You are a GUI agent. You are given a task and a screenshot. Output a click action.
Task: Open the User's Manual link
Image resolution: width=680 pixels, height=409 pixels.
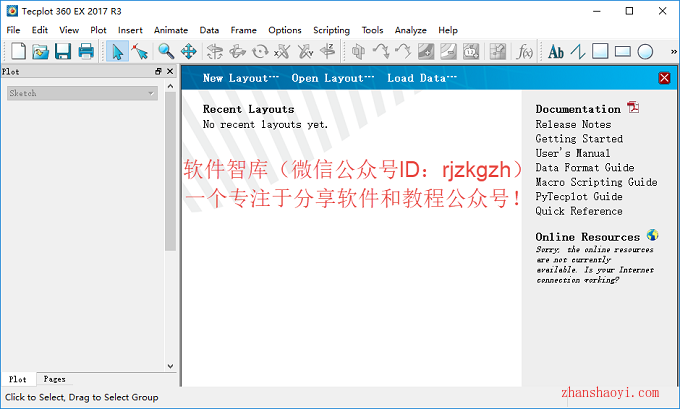[x=572, y=153]
